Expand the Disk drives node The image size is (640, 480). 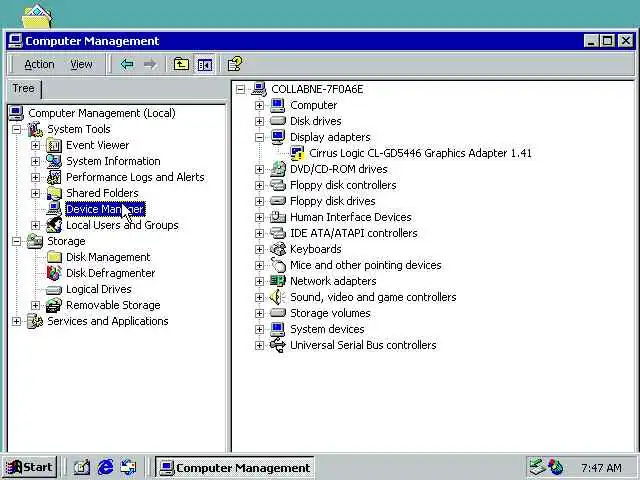pos(259,121)
